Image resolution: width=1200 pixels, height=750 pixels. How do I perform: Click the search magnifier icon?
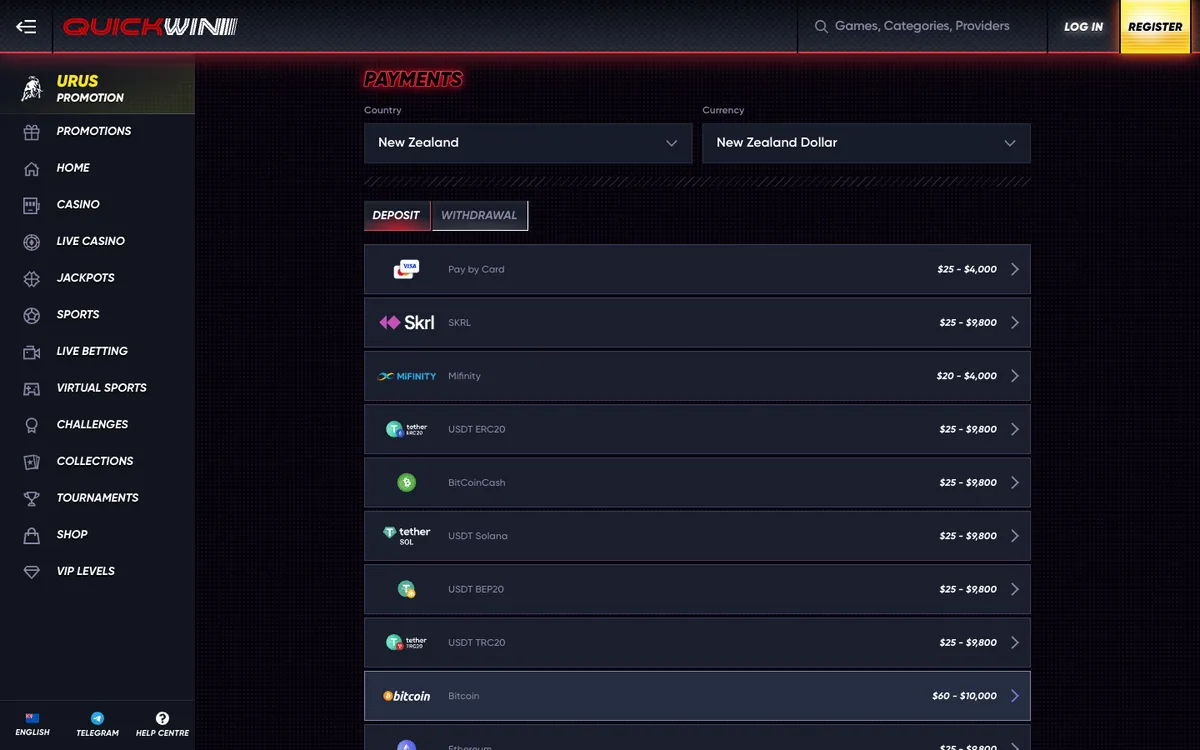(821, 27)
